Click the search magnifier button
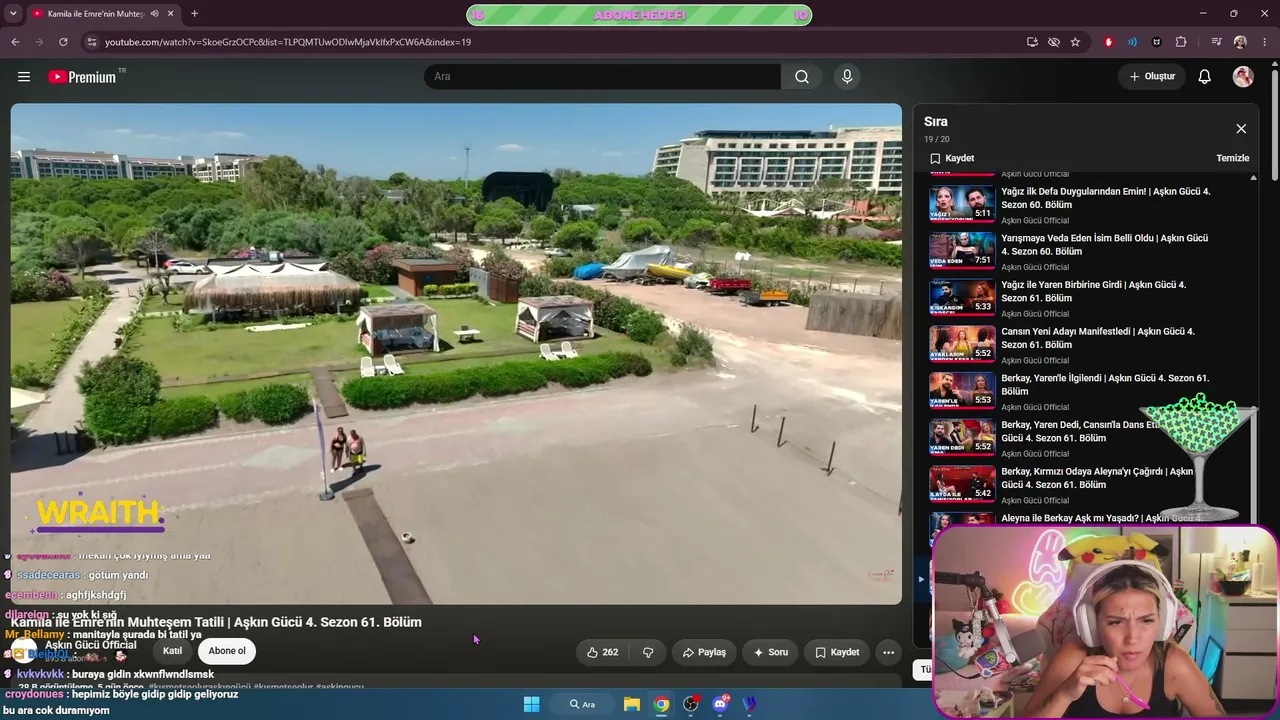 coord(802,77)
